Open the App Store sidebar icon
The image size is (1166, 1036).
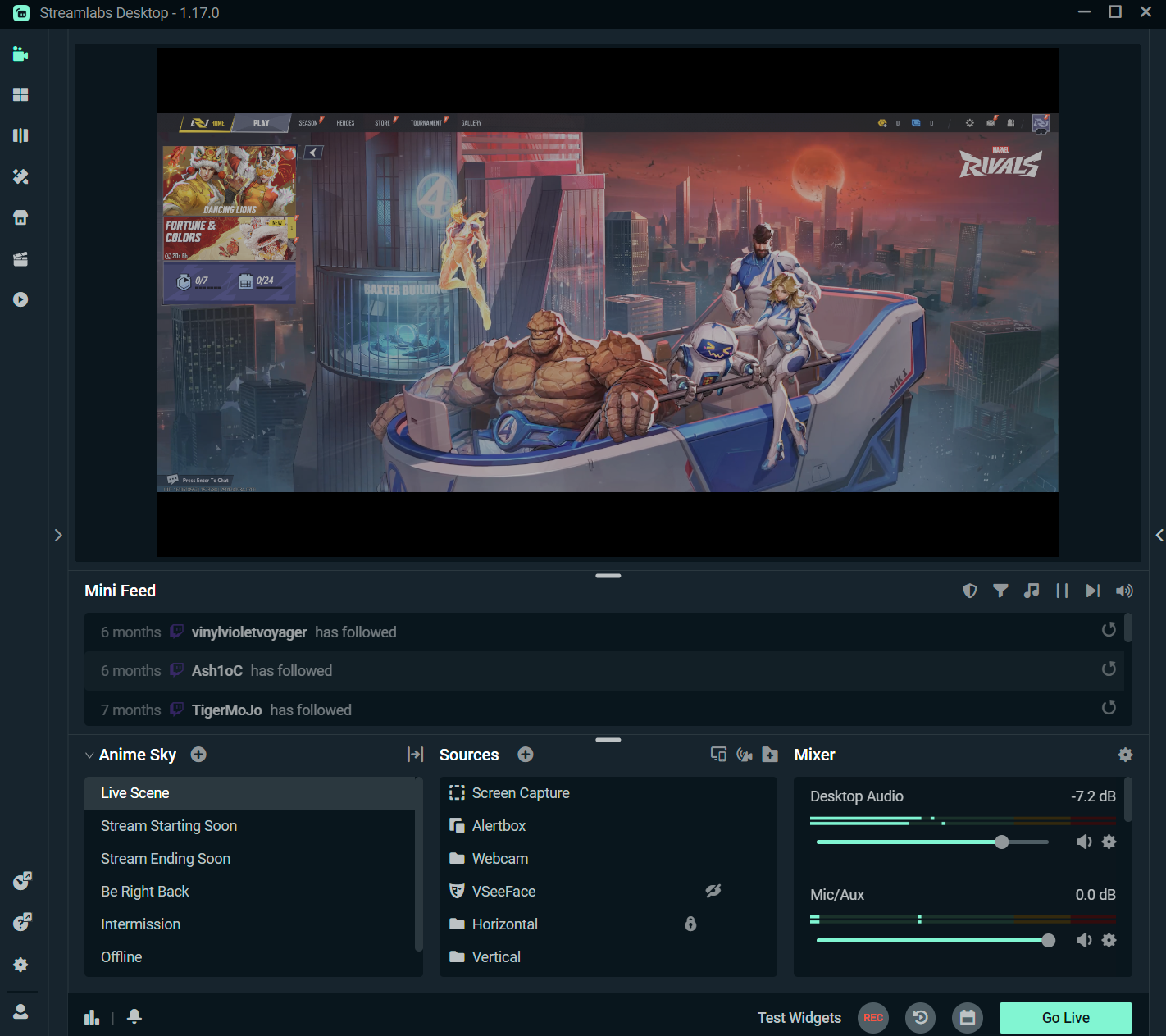coord(20,217)
